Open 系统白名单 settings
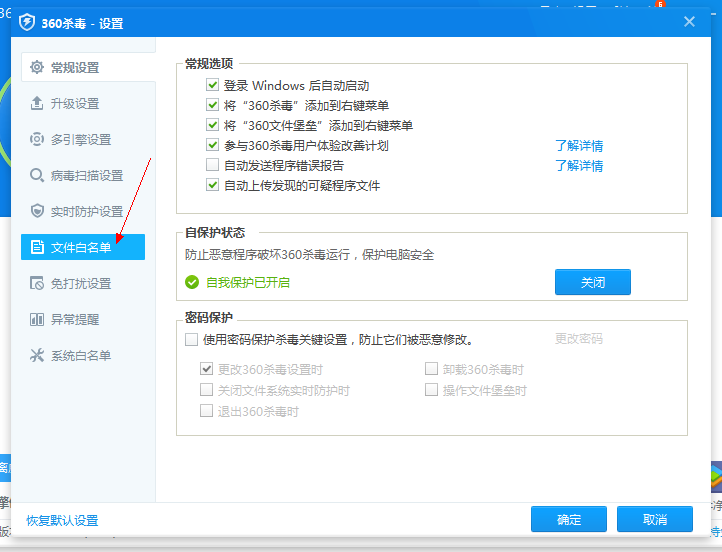The image size is (722, 552). (83, 355)
